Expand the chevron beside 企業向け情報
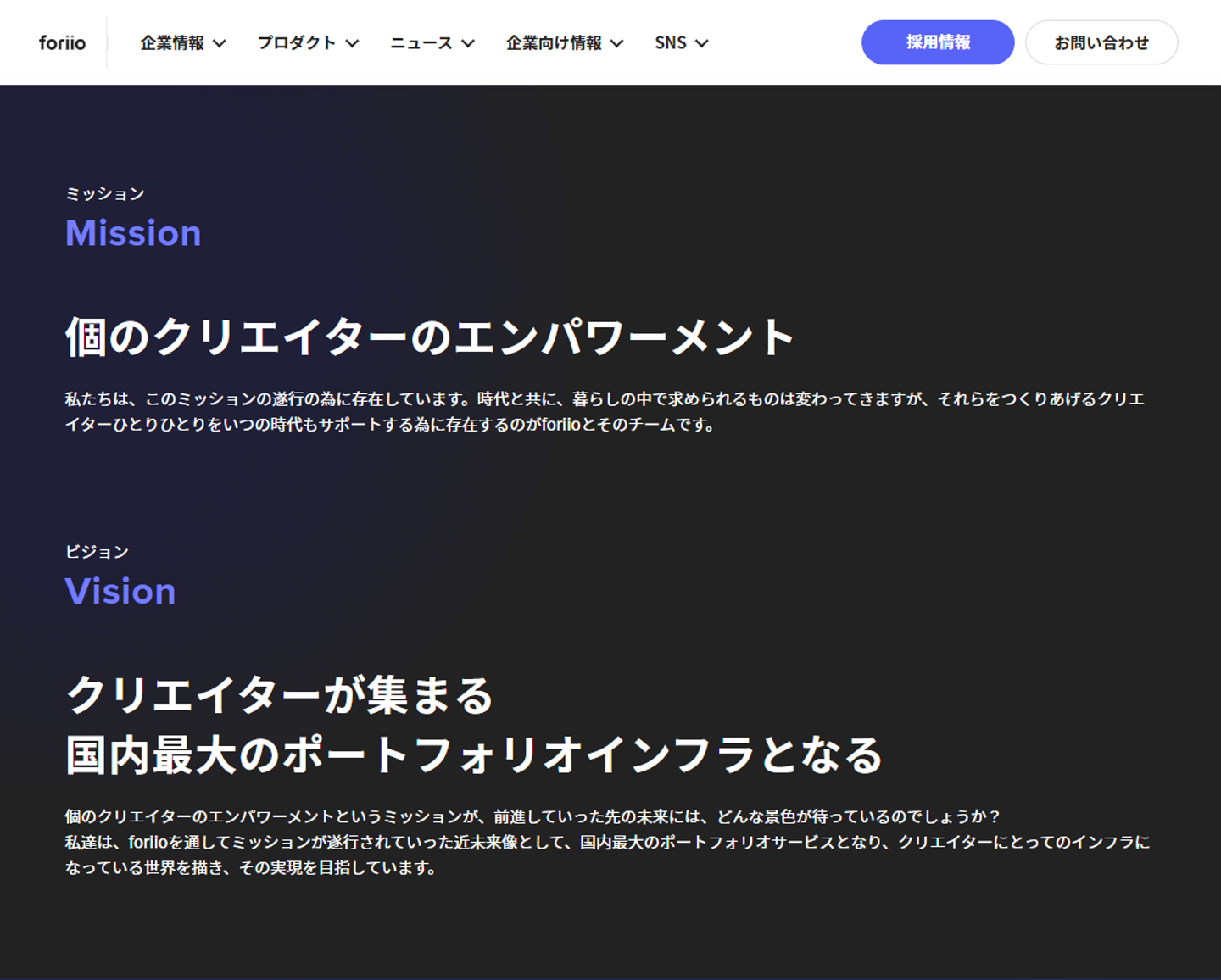 click(616, 43)
